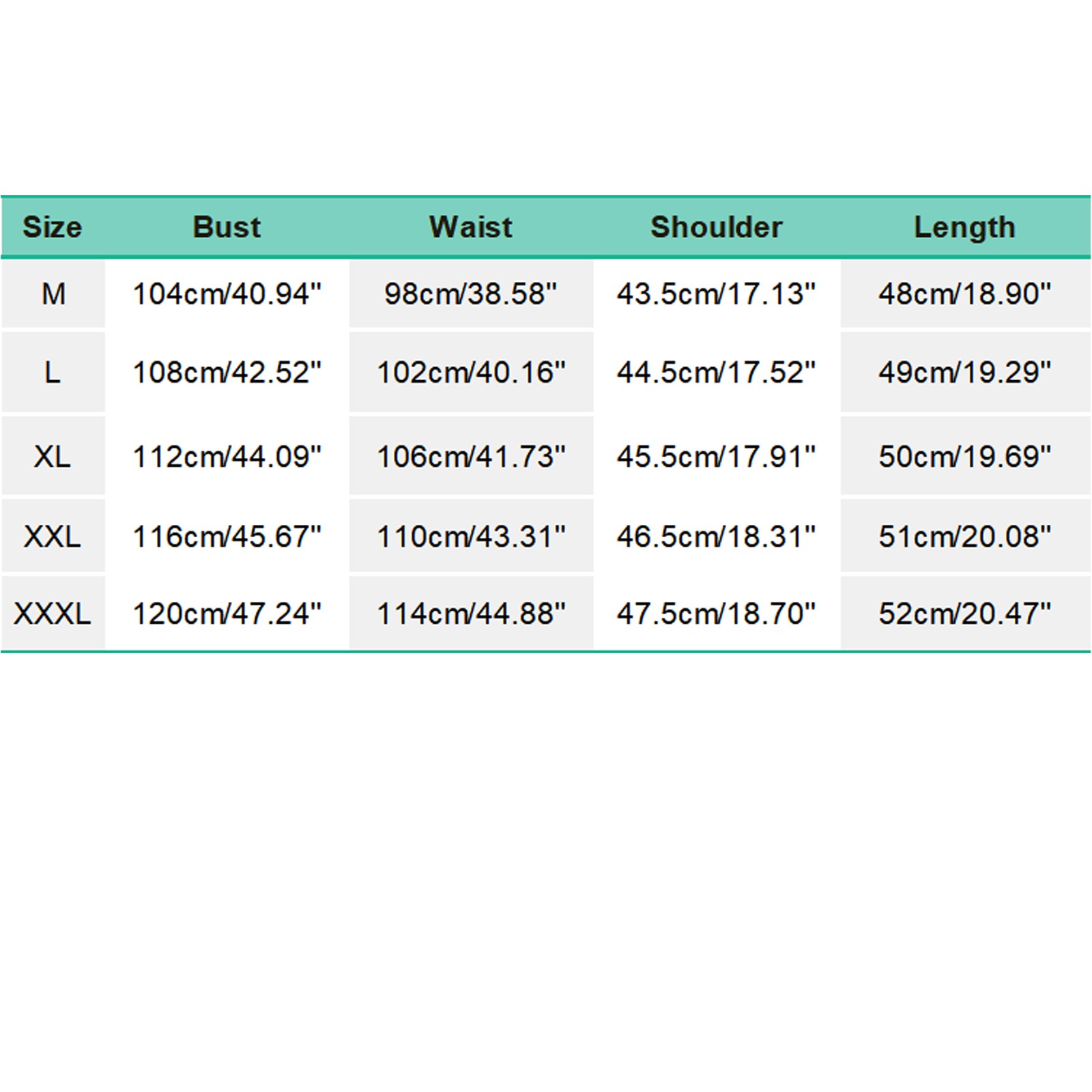Select the XXL size row label
Image resolution: width=1092 pixels, height=1092 pixels.
(53, 536)
